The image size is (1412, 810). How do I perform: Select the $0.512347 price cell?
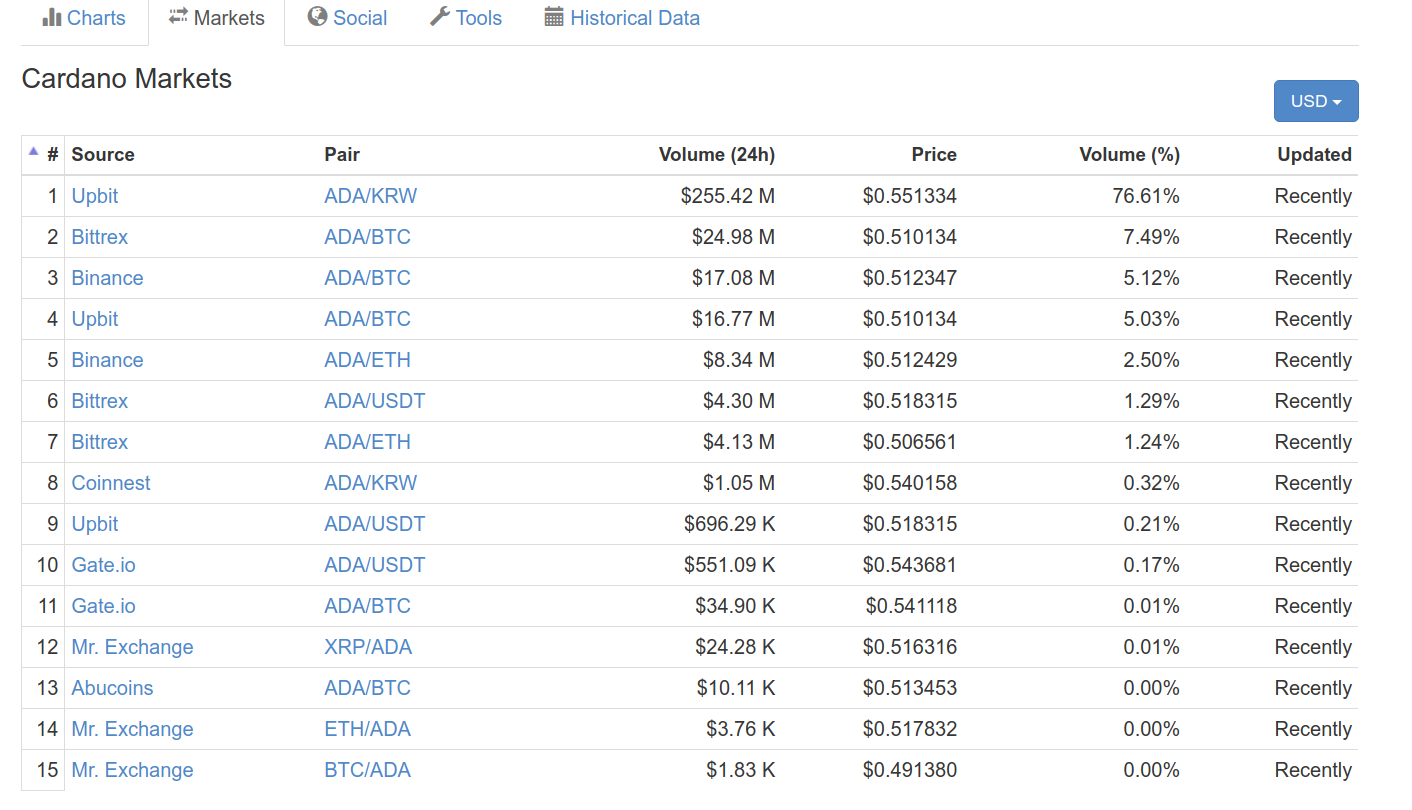coord(910,278)
